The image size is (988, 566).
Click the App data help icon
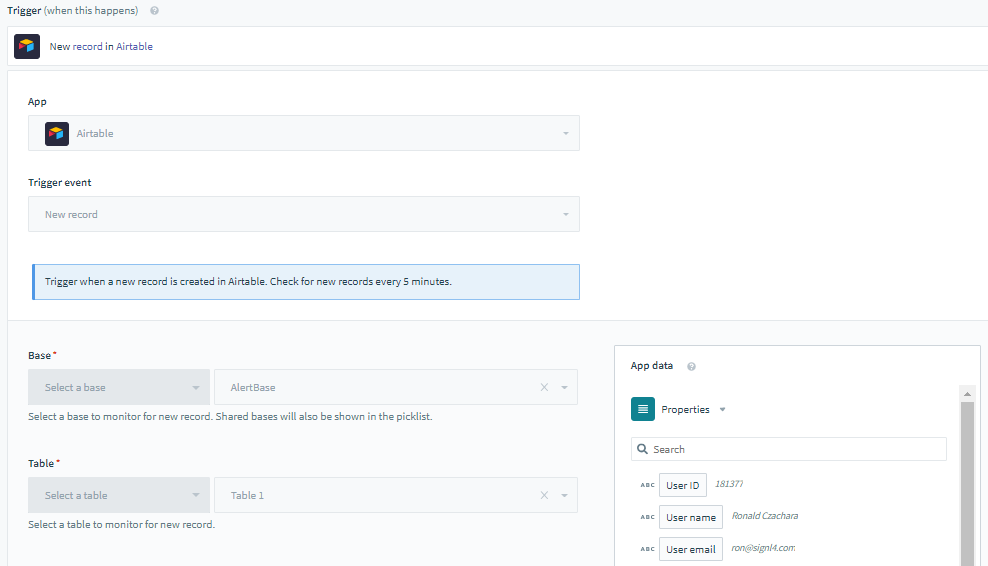click(691, 366)
